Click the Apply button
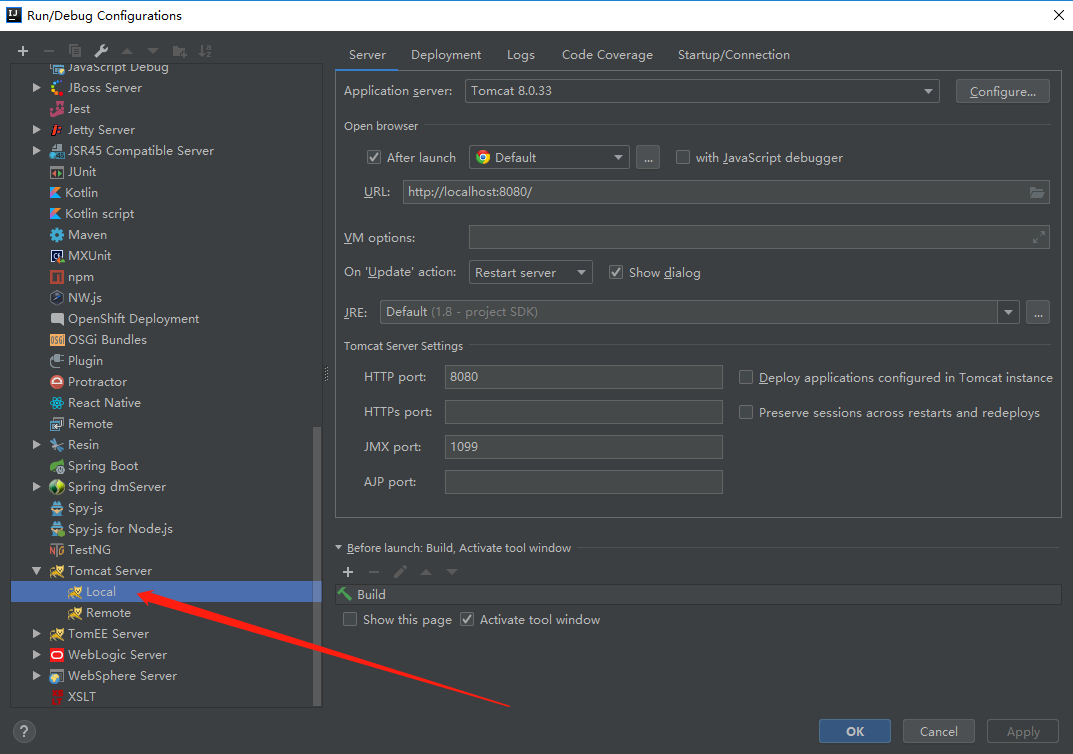The width and height of the screenshot is (1073, 754). click(1022, 731)
